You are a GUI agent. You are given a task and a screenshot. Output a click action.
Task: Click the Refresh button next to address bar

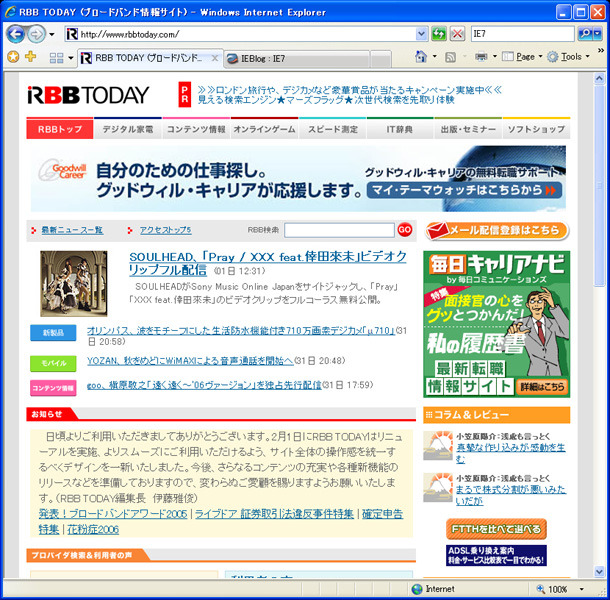click(439, 34)
